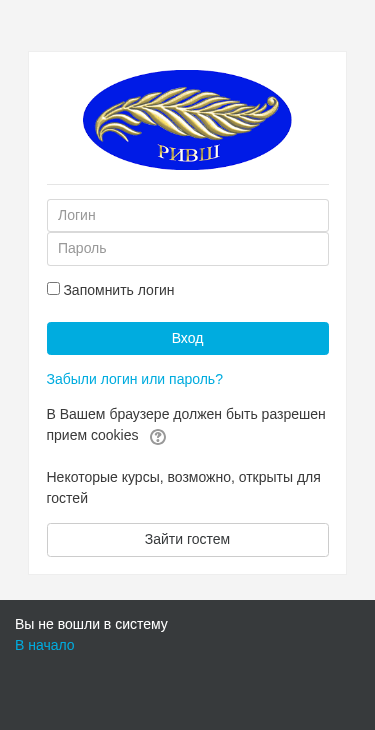Screen dimensions: 375x730
Task: Click the blue oval РИВШ logo
Action: (187, 120)
